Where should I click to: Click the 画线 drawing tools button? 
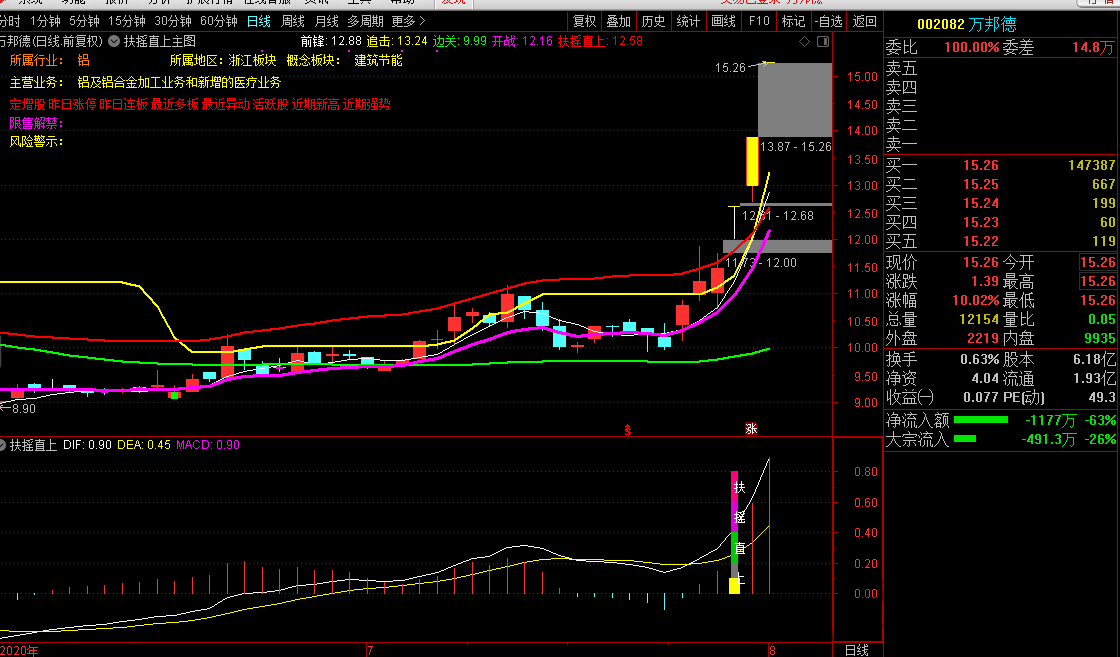tap(723, 21)
